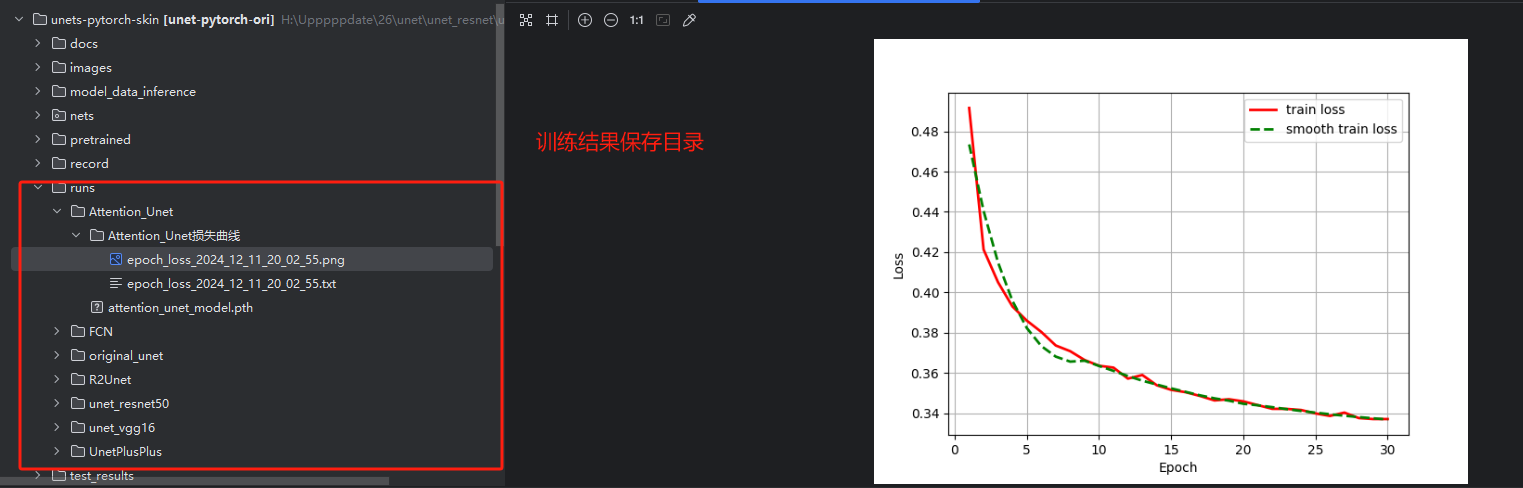This screenshot has width=1523, height=488.
Task: Toggle the grid lines icon
Action: click(x=552, y=20)
